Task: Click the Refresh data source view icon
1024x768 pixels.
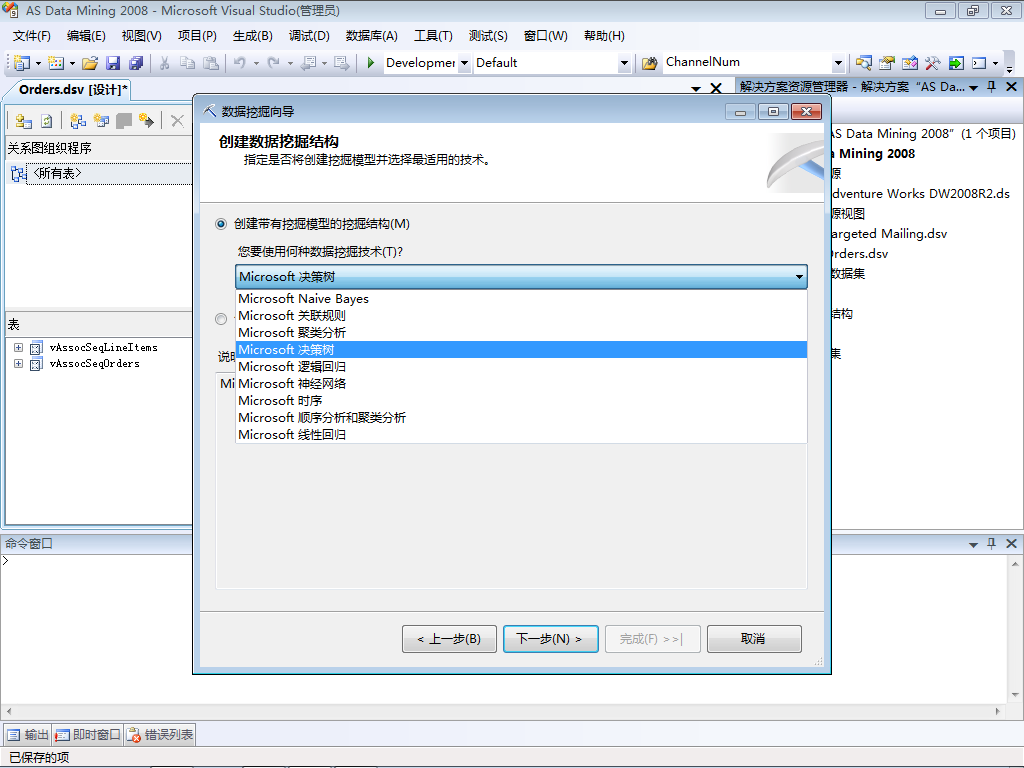Action: pos(46,121)
